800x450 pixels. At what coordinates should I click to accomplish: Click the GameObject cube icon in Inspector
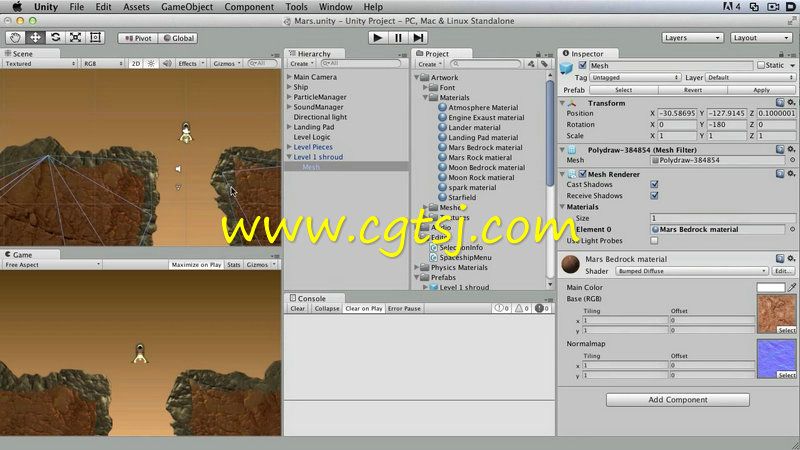coord(566,68)
